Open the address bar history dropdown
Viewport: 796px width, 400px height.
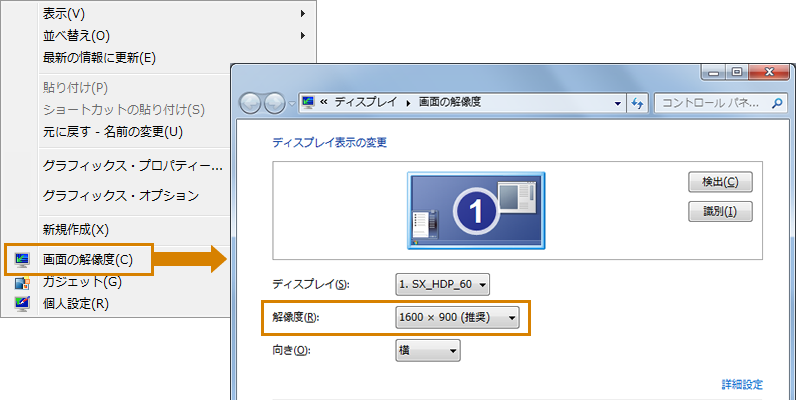coord(618,104)
